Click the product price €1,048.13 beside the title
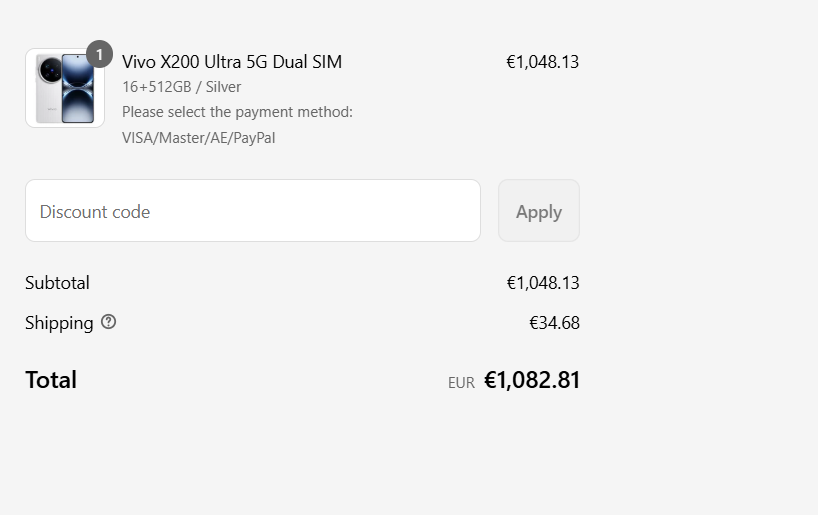This screenshot has height=515, width=818. pos(542,62)
